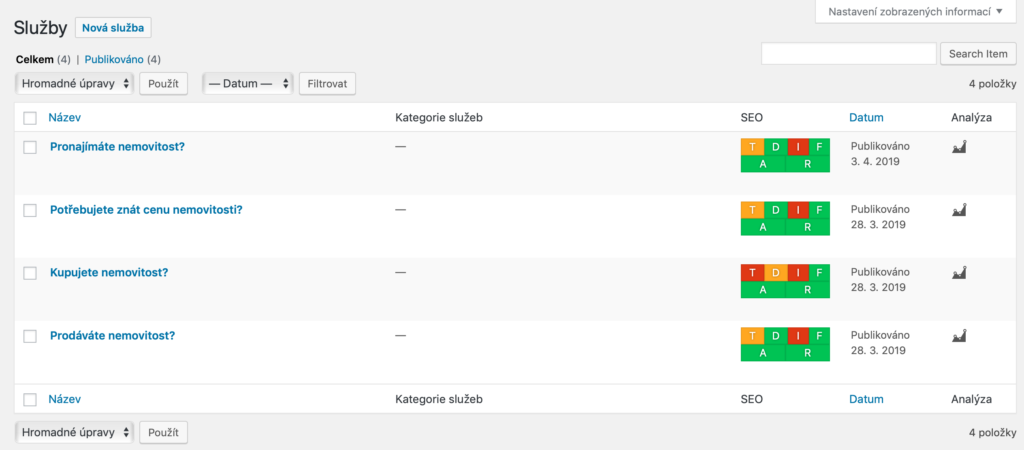Check the box for Pronajímáte nemovitost?
The width and height of the screenshot is (1024, 450).
click(x=30, y=147)
